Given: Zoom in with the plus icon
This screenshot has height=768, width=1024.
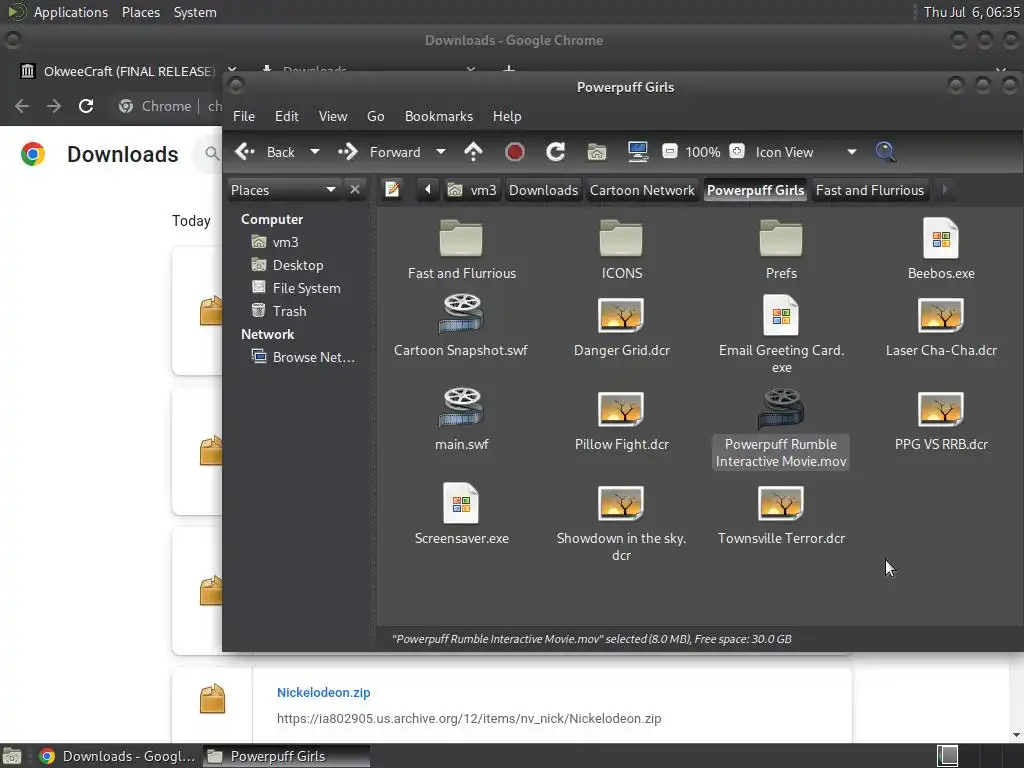Looking at the screenshot, I should (737, 152).
